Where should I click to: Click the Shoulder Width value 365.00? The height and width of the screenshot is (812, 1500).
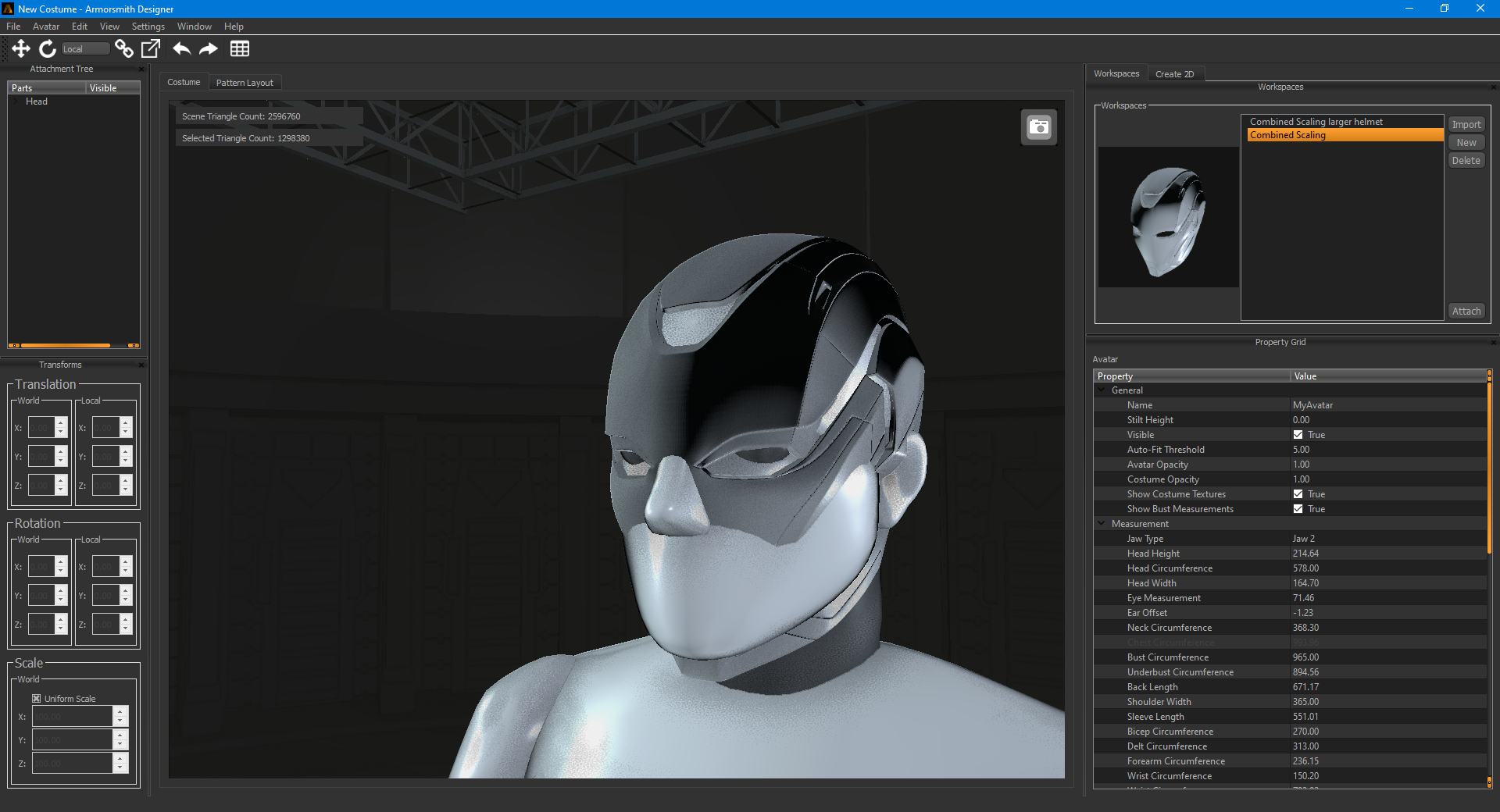[1387, 702]
